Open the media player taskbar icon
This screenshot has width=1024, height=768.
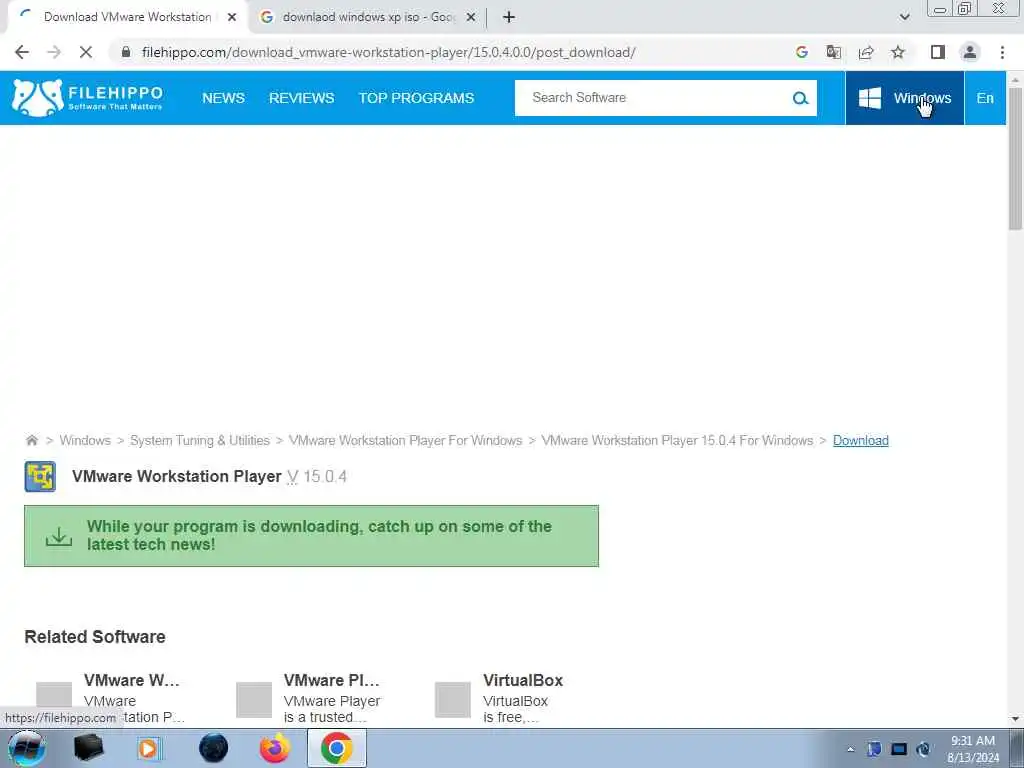click(x=148, y=748)
